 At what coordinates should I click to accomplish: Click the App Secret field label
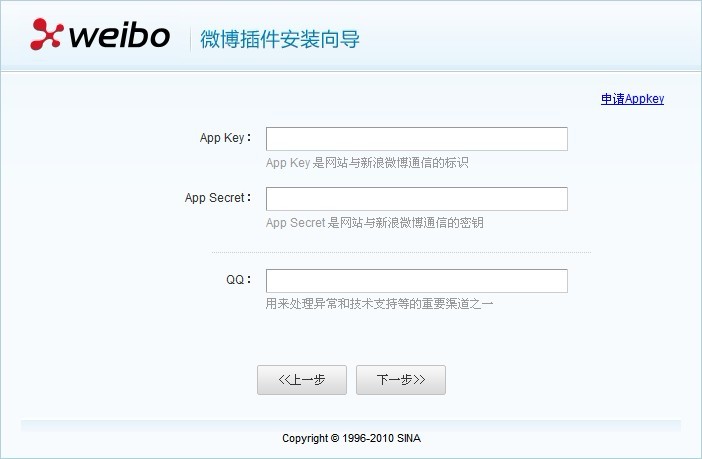(x=217, y=198)
